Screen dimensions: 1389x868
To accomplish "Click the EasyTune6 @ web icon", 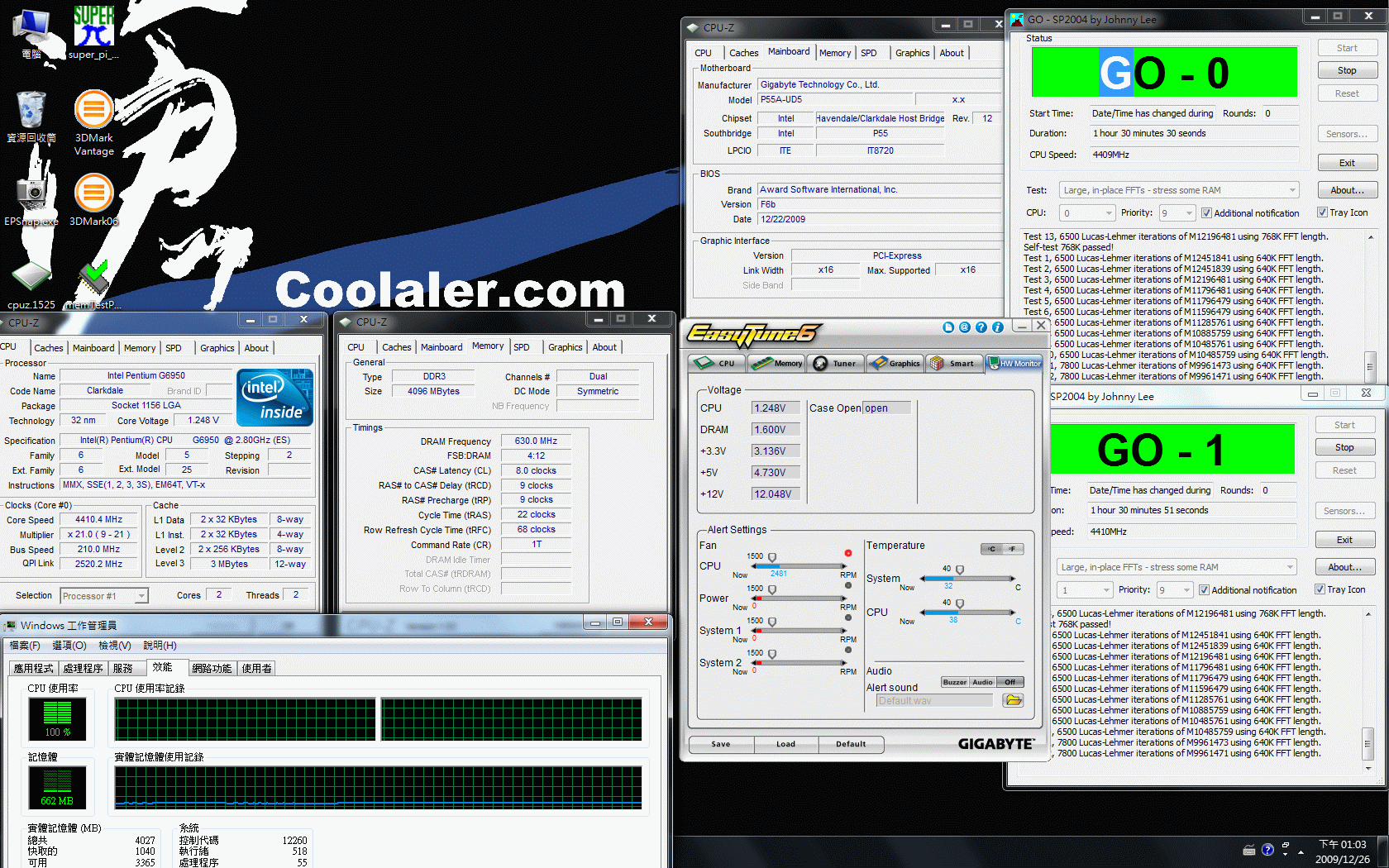I will (x=965, y=327).
